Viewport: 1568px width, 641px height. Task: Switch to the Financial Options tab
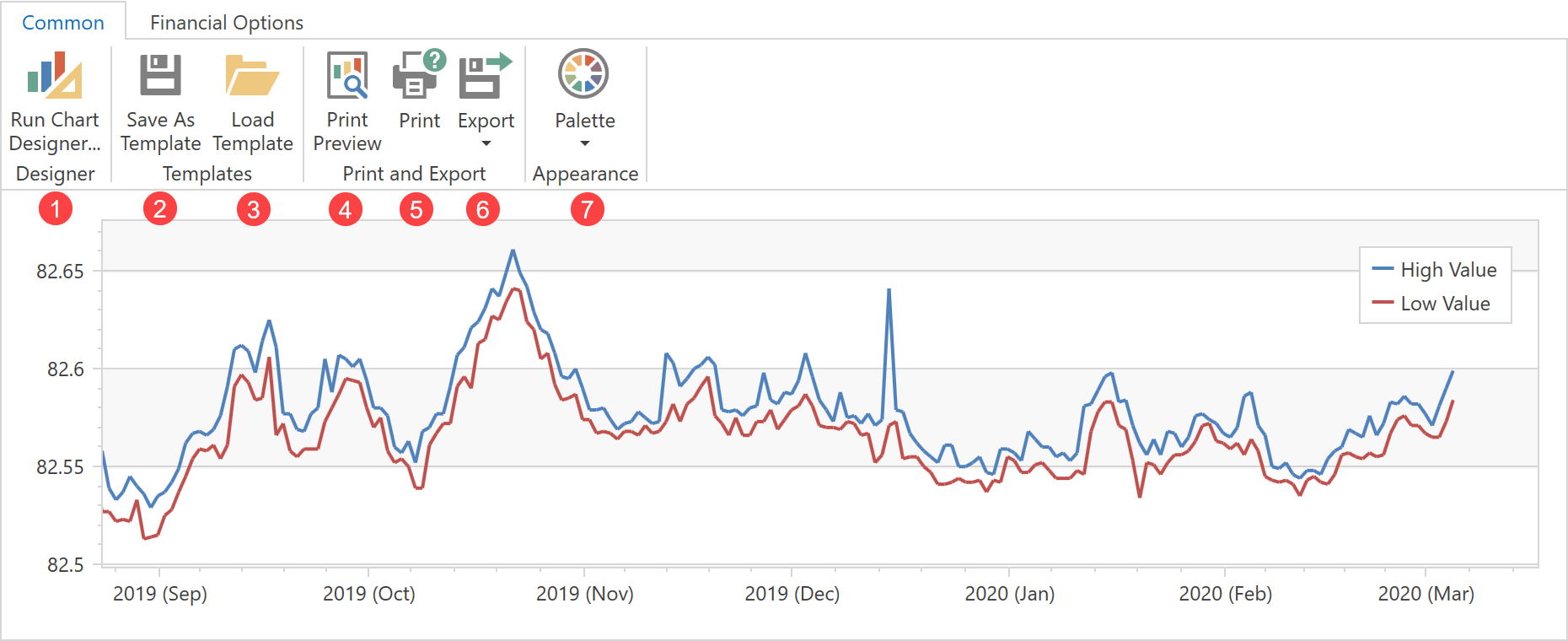[x=227, y=23]
